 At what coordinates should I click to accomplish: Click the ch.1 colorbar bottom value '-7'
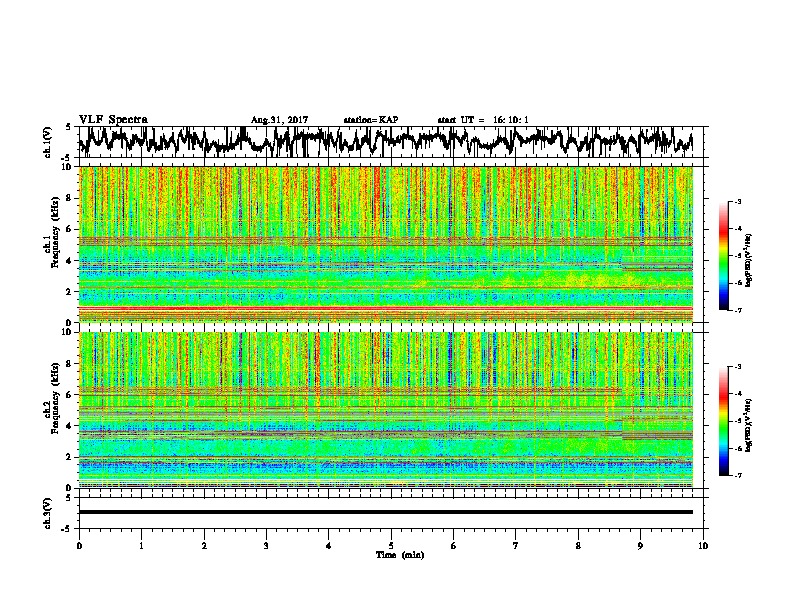[x=737, y=310]
